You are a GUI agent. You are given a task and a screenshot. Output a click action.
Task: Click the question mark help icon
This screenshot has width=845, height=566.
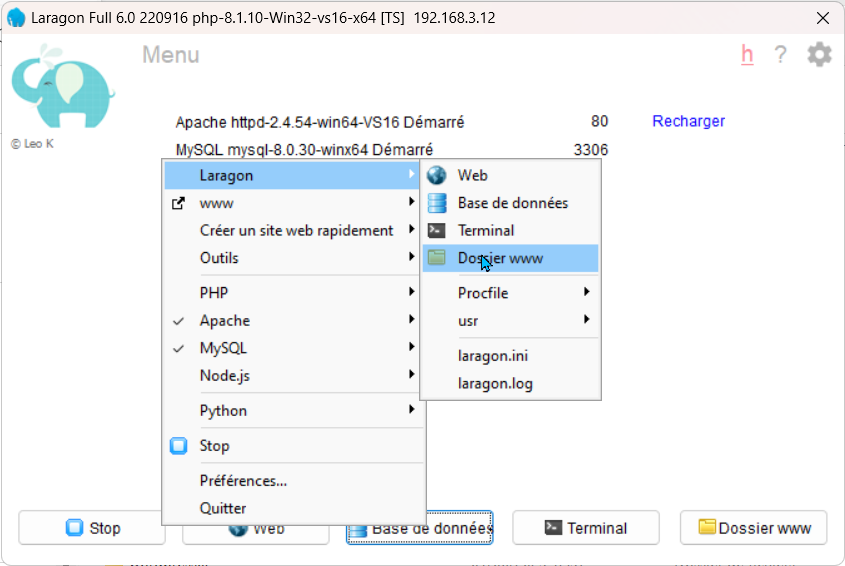pos(781,55)
